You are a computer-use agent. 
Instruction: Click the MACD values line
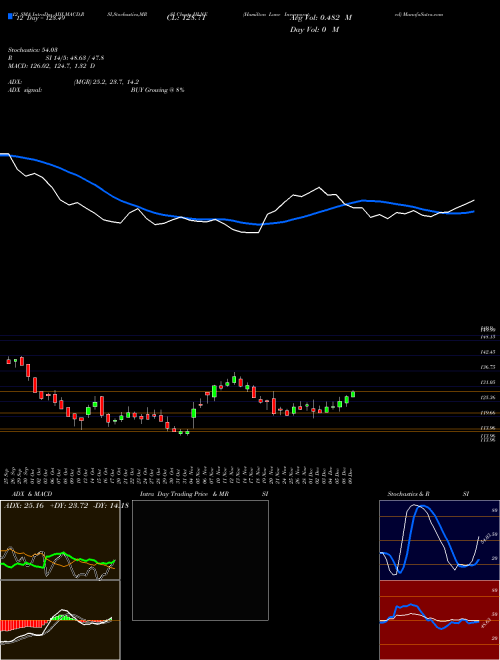[51, 66]
